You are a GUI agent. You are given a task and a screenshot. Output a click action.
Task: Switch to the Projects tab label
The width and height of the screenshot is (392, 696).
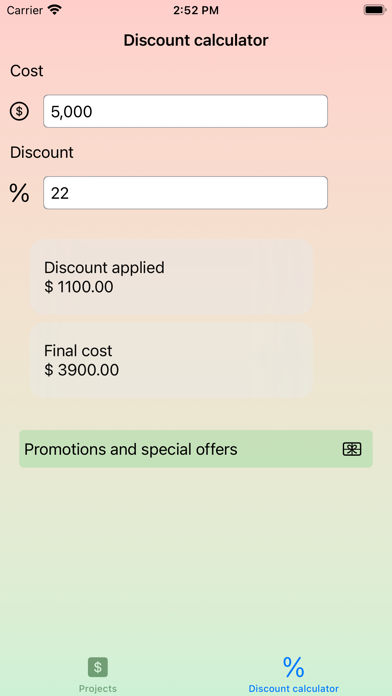pos(98,688)
